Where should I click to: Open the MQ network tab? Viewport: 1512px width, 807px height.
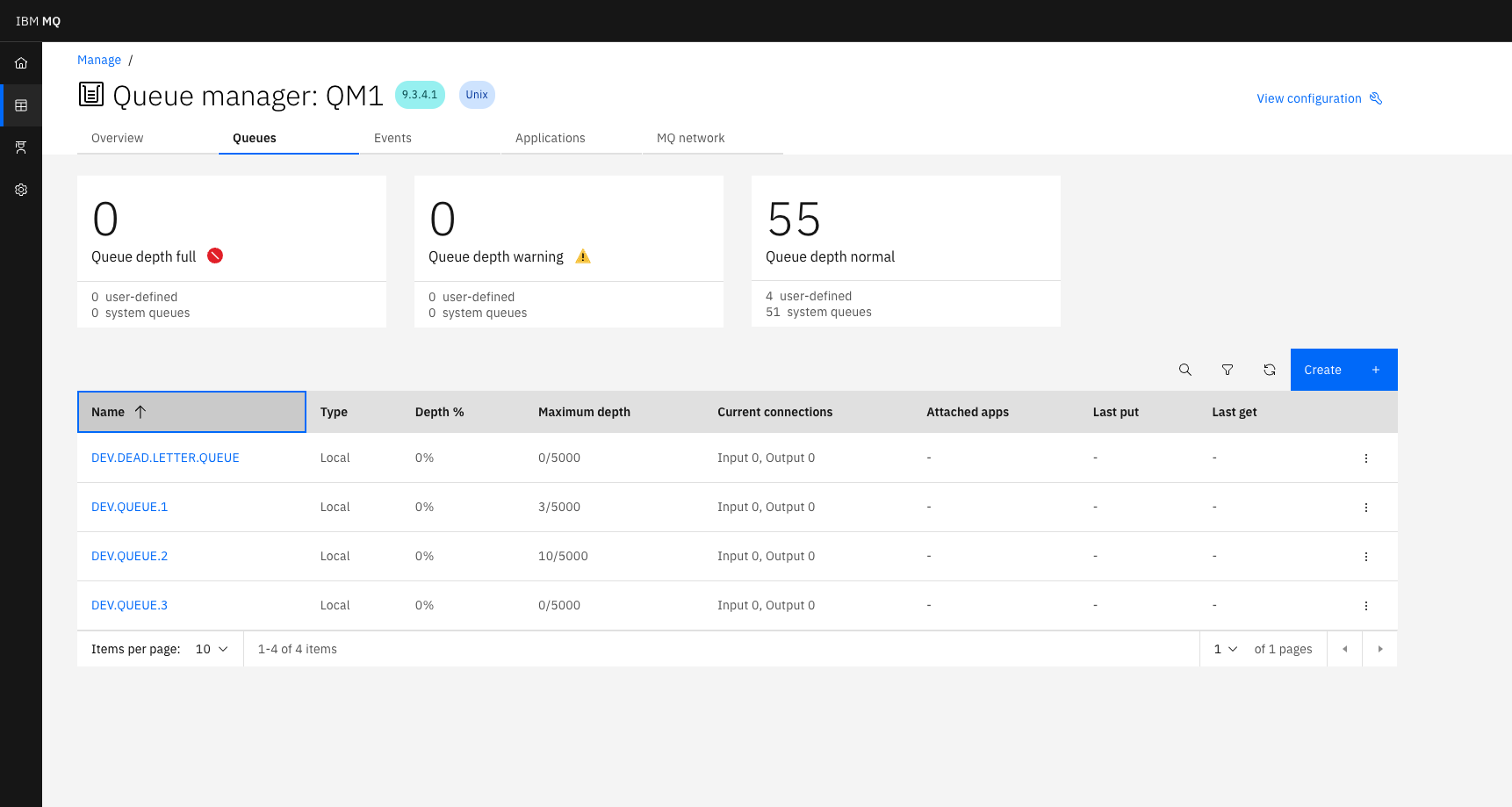click(690, 138)
